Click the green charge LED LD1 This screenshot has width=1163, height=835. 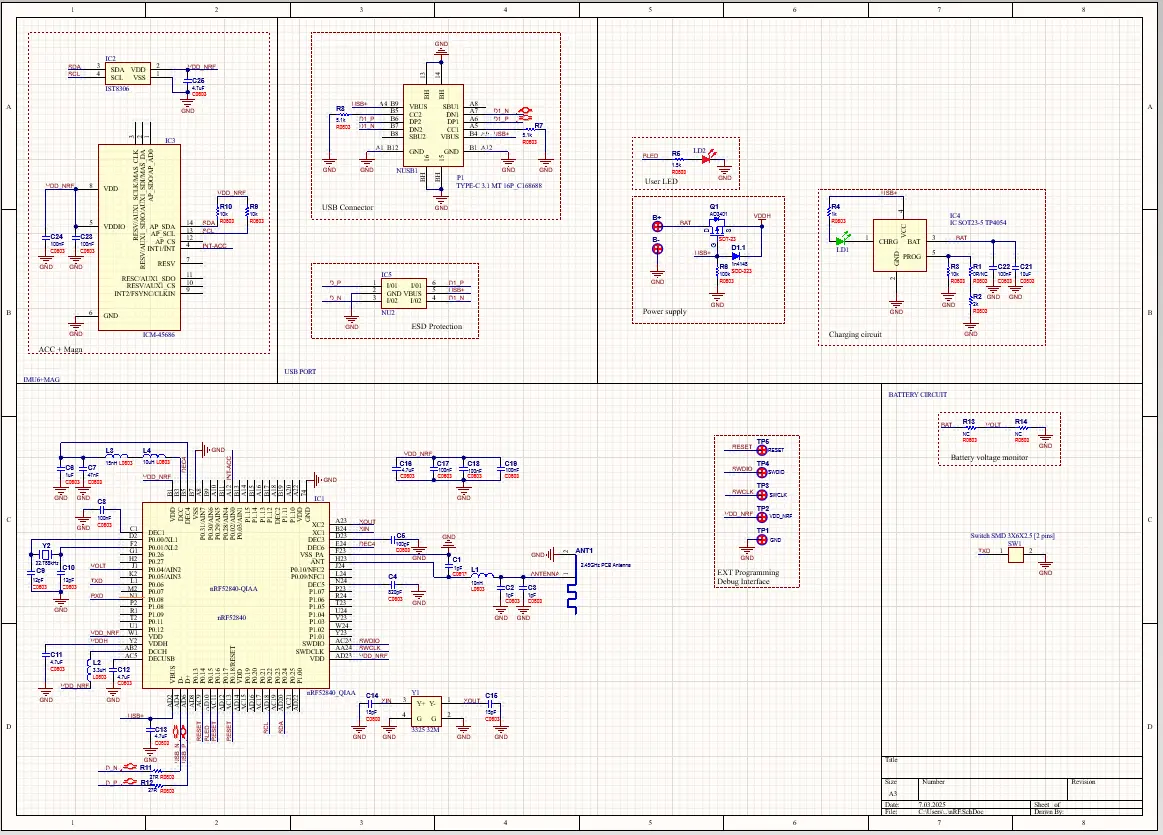[x=841, y=240]
